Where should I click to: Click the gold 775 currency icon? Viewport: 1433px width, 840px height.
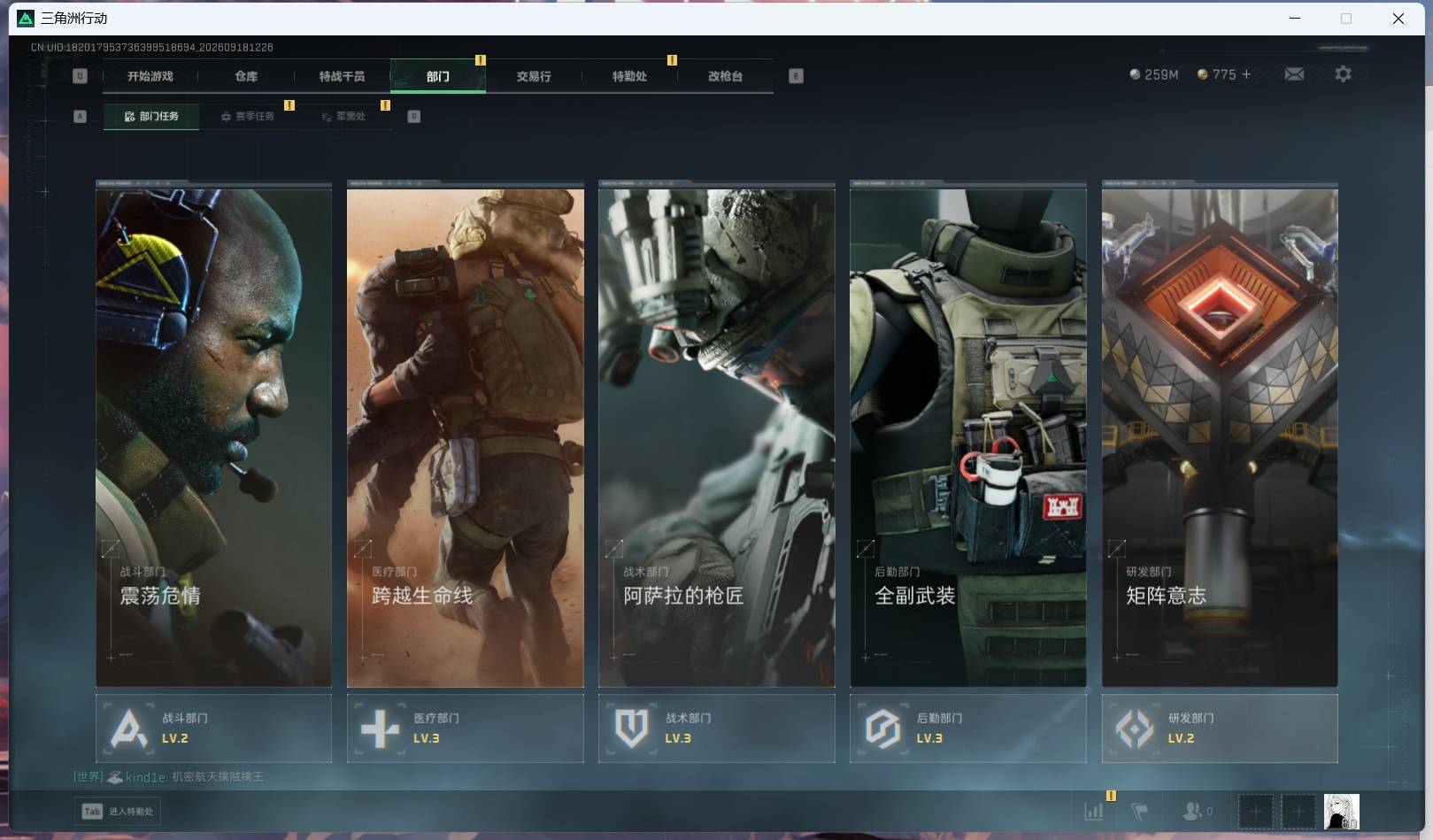tap(1202, 74)
